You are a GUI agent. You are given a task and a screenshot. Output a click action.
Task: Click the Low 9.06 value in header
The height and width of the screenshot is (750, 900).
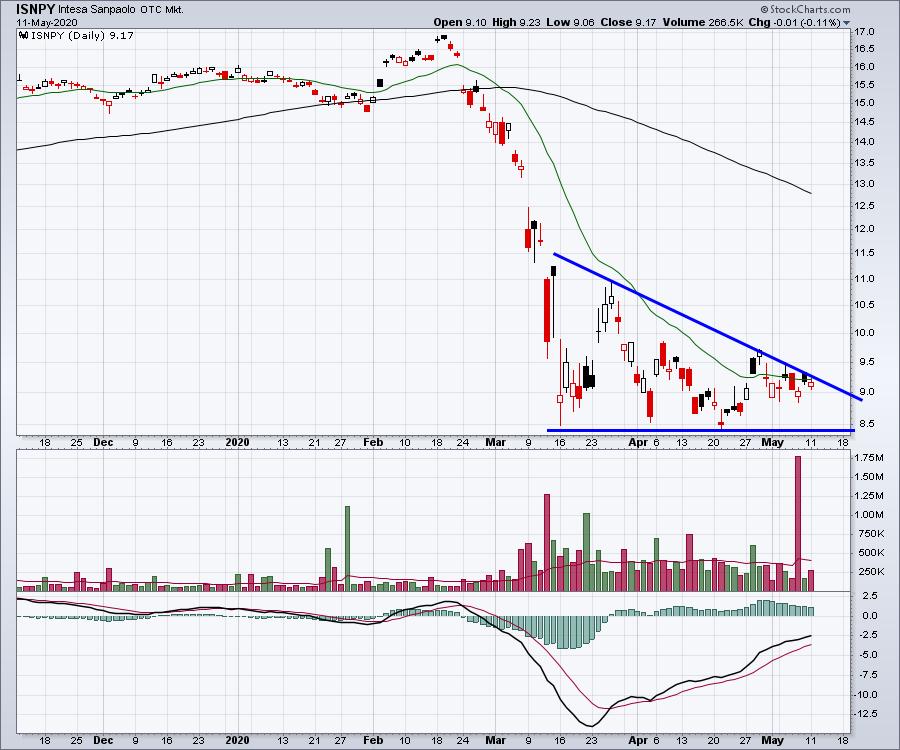pyautogui.click(x=570, y=22)
